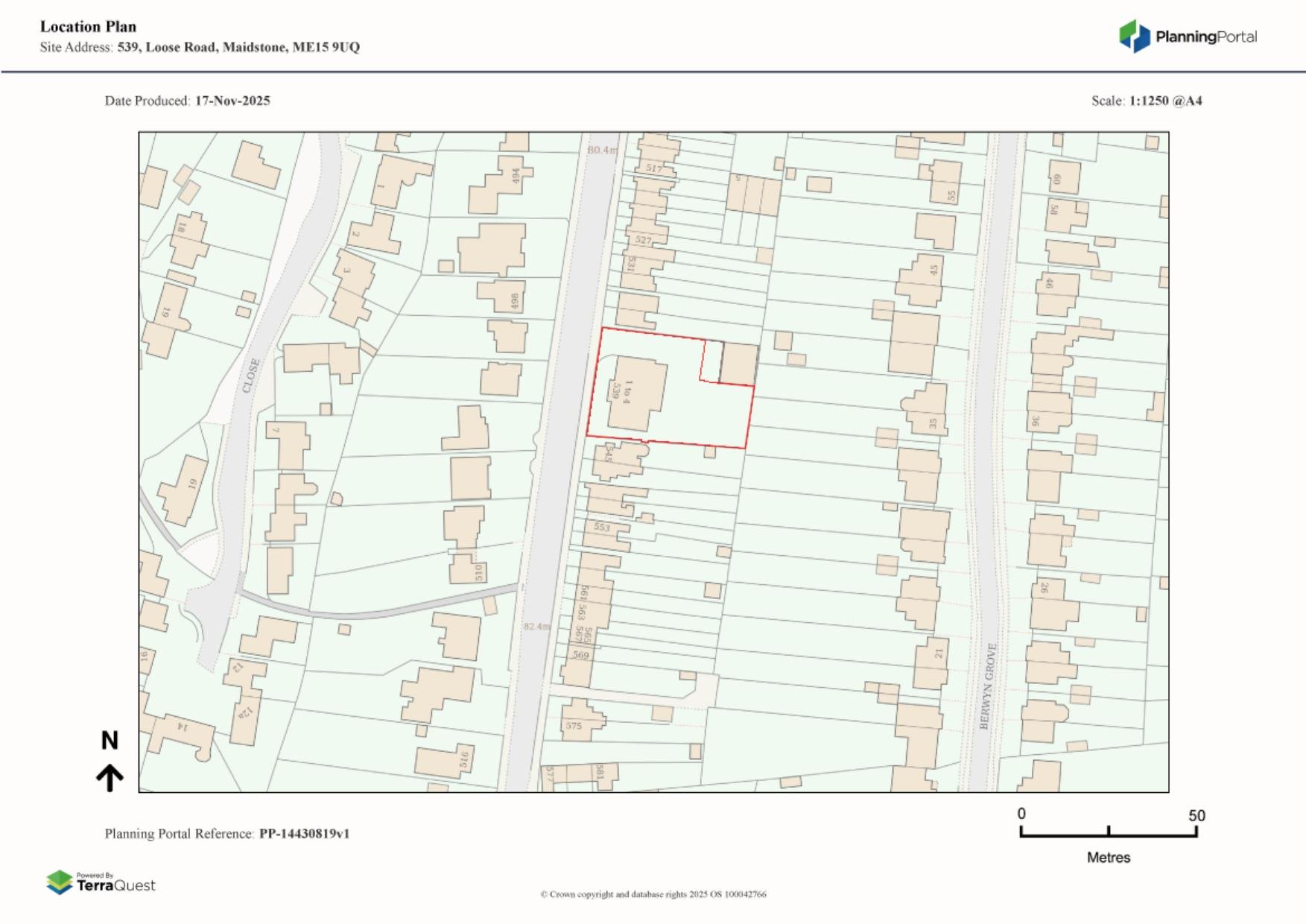Click the north arrow symbol
Image resolution: width=1306 pixels, height=924 pixels.
click(x=110, y=778)
